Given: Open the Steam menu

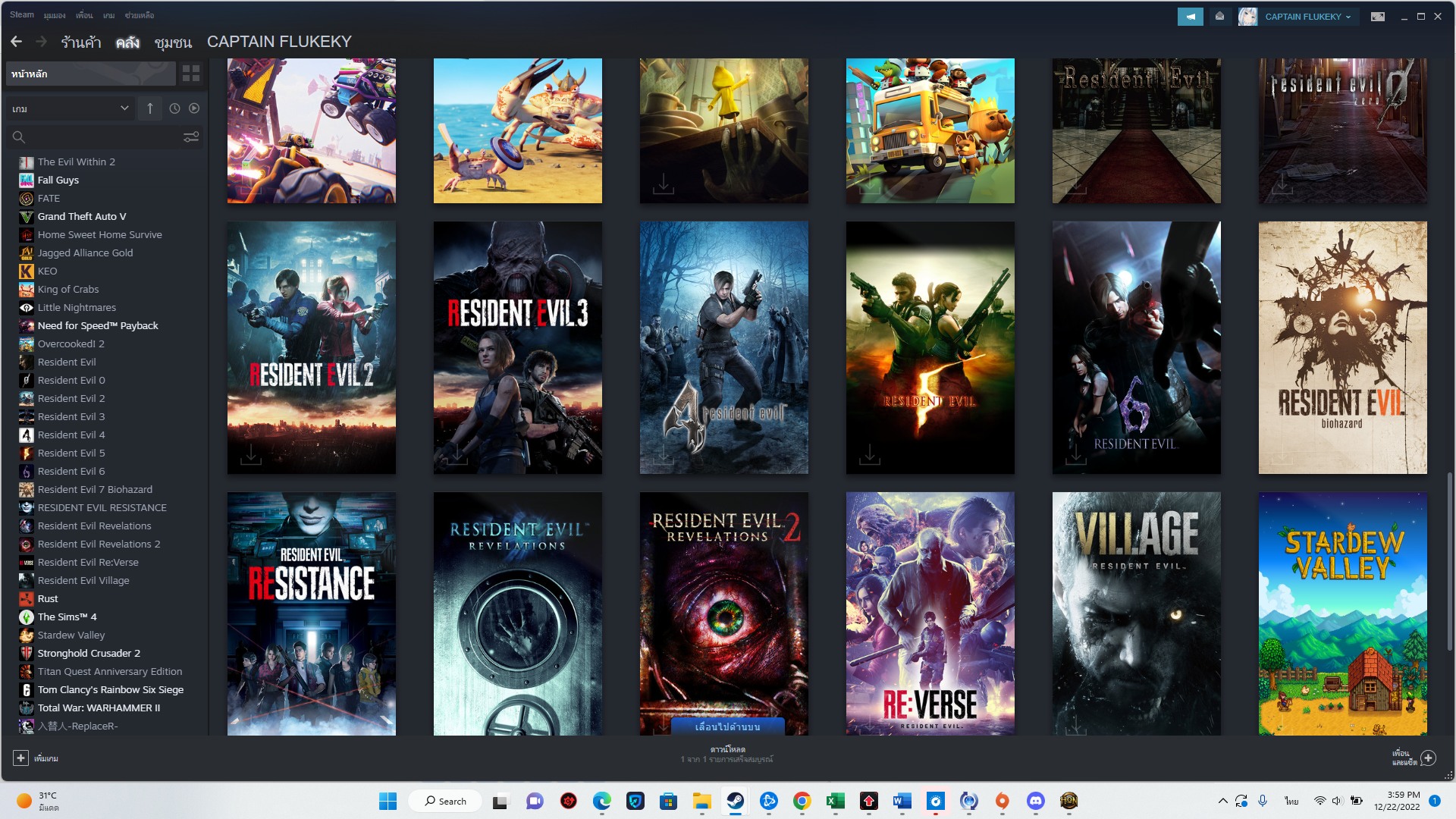Looking at the screenshot, I should 22,14.
